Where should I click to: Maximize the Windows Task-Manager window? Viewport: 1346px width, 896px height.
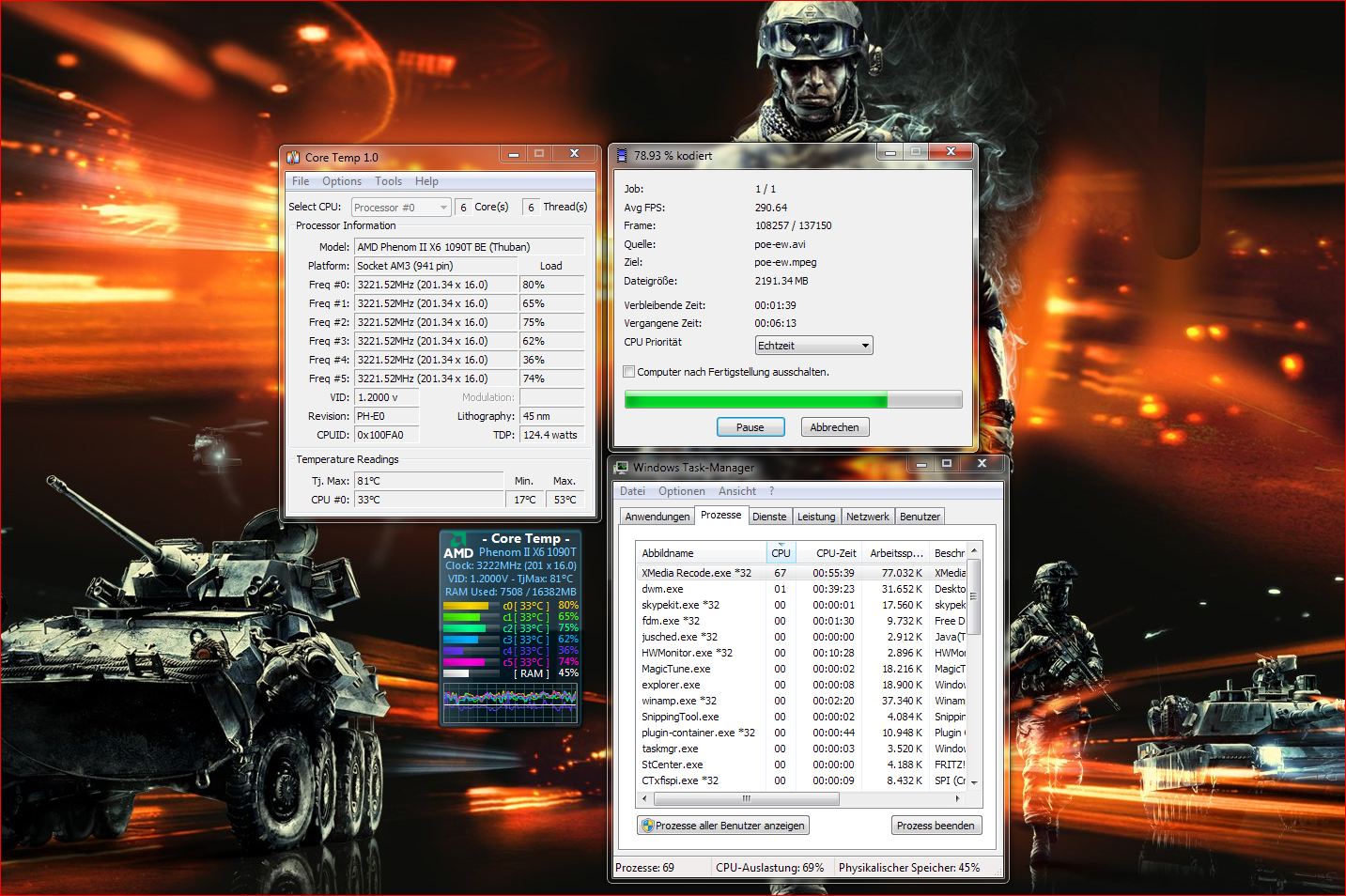946,464
